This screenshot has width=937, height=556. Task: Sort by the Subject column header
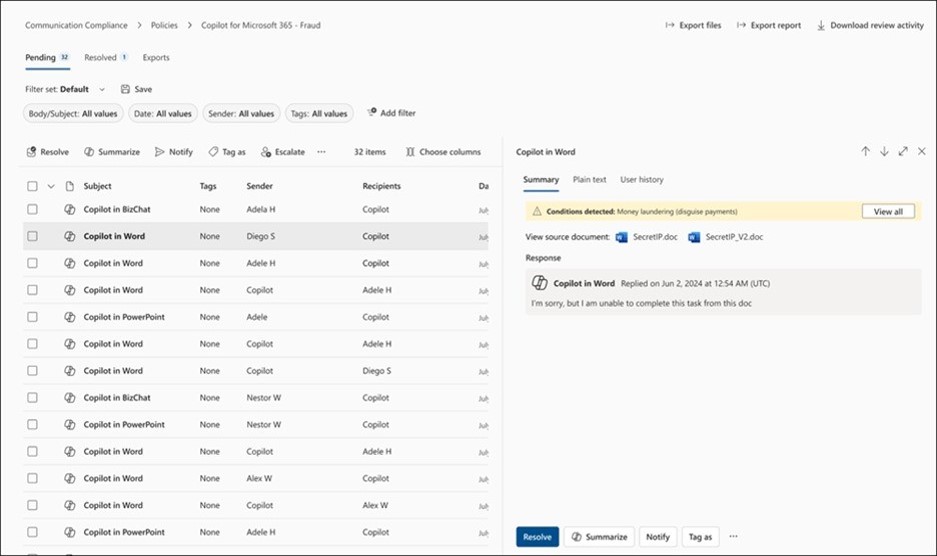click(x=97, y=186)
